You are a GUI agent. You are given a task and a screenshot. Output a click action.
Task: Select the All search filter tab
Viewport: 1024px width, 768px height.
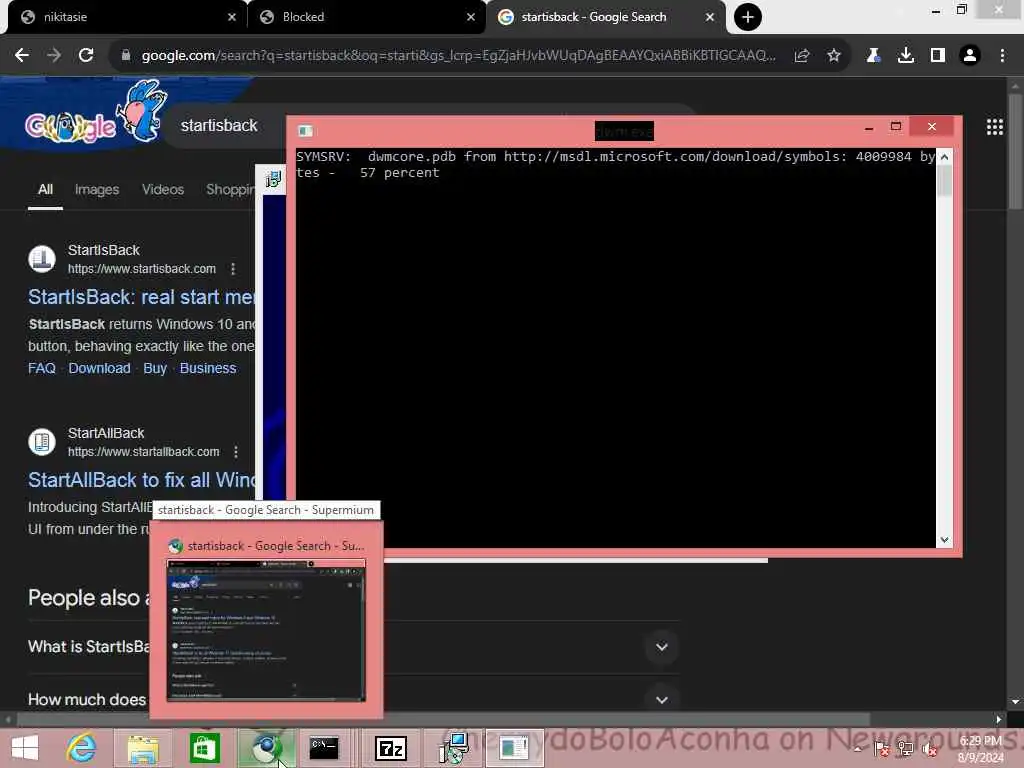(x=45, y=189)
